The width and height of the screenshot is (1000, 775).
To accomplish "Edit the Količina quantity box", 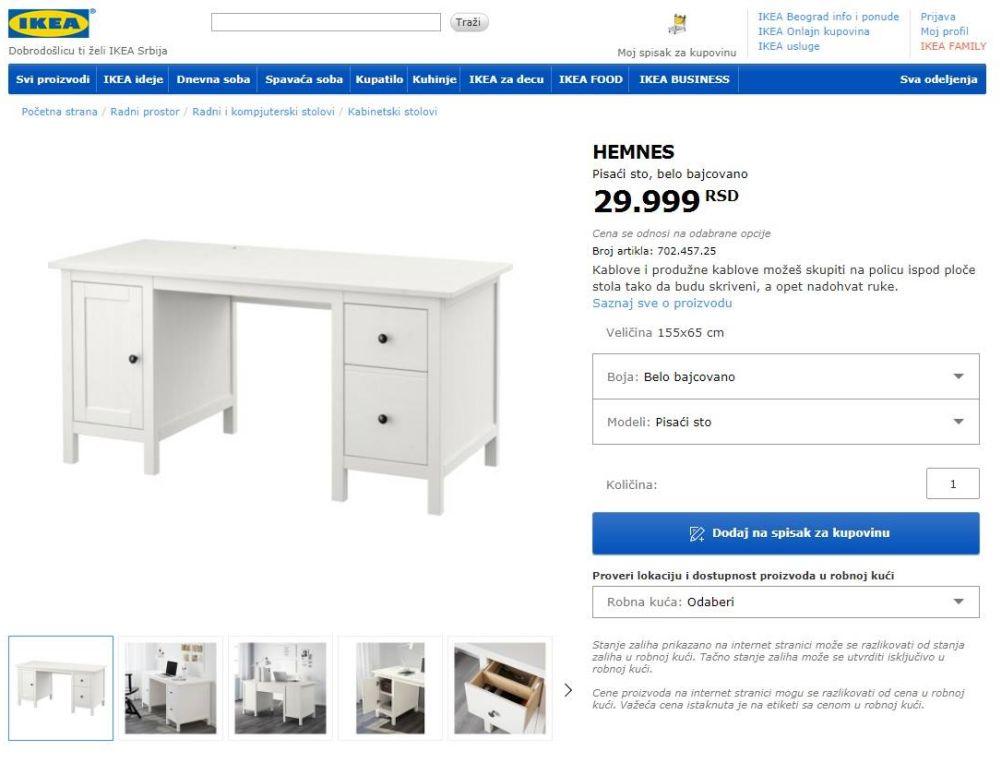I will point(952,483).
